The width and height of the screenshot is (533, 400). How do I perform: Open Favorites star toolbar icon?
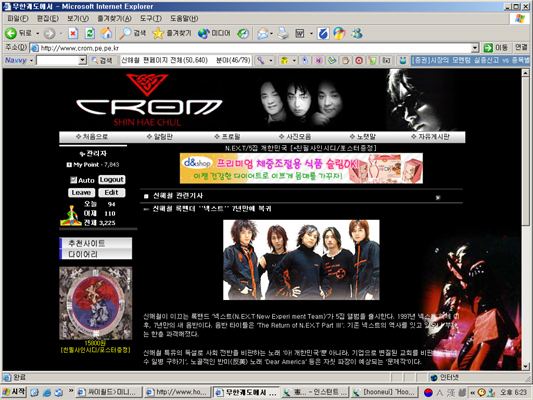(x=158, y=33)
